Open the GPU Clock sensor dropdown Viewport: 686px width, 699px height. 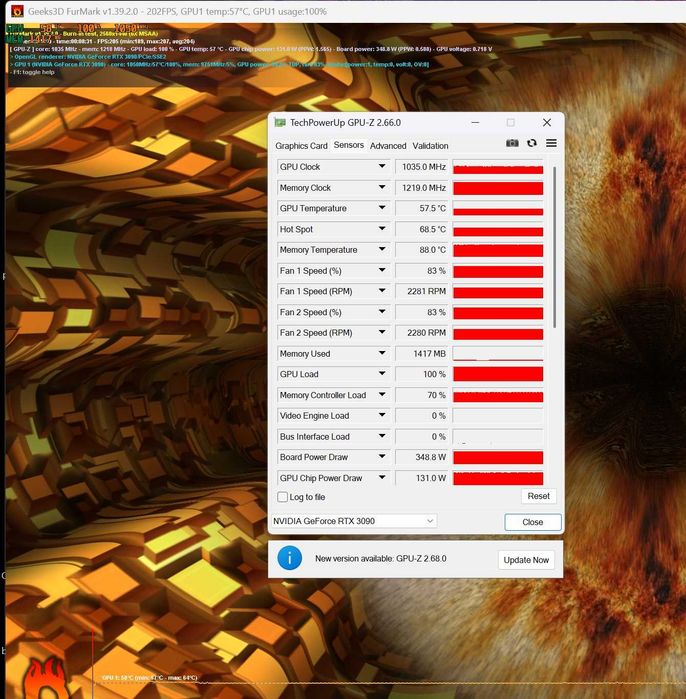(382, 166)
